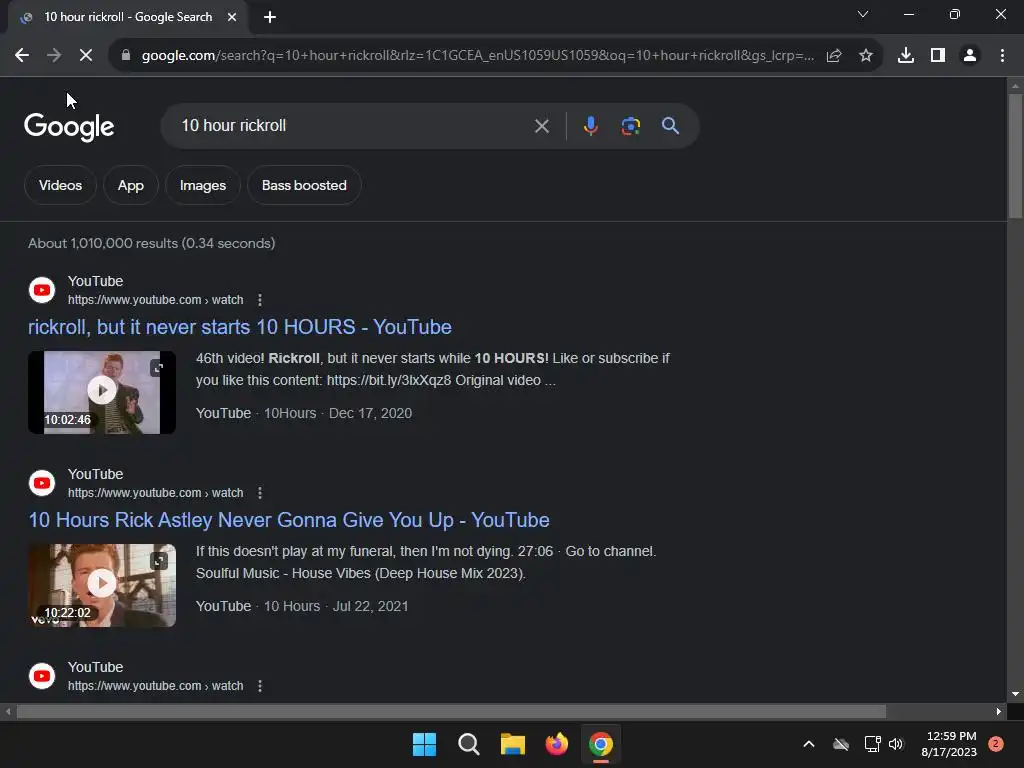Click the vertical scrollbar thumb
This screenshot has height=768, width=1024.
(x=1015, y=155)
